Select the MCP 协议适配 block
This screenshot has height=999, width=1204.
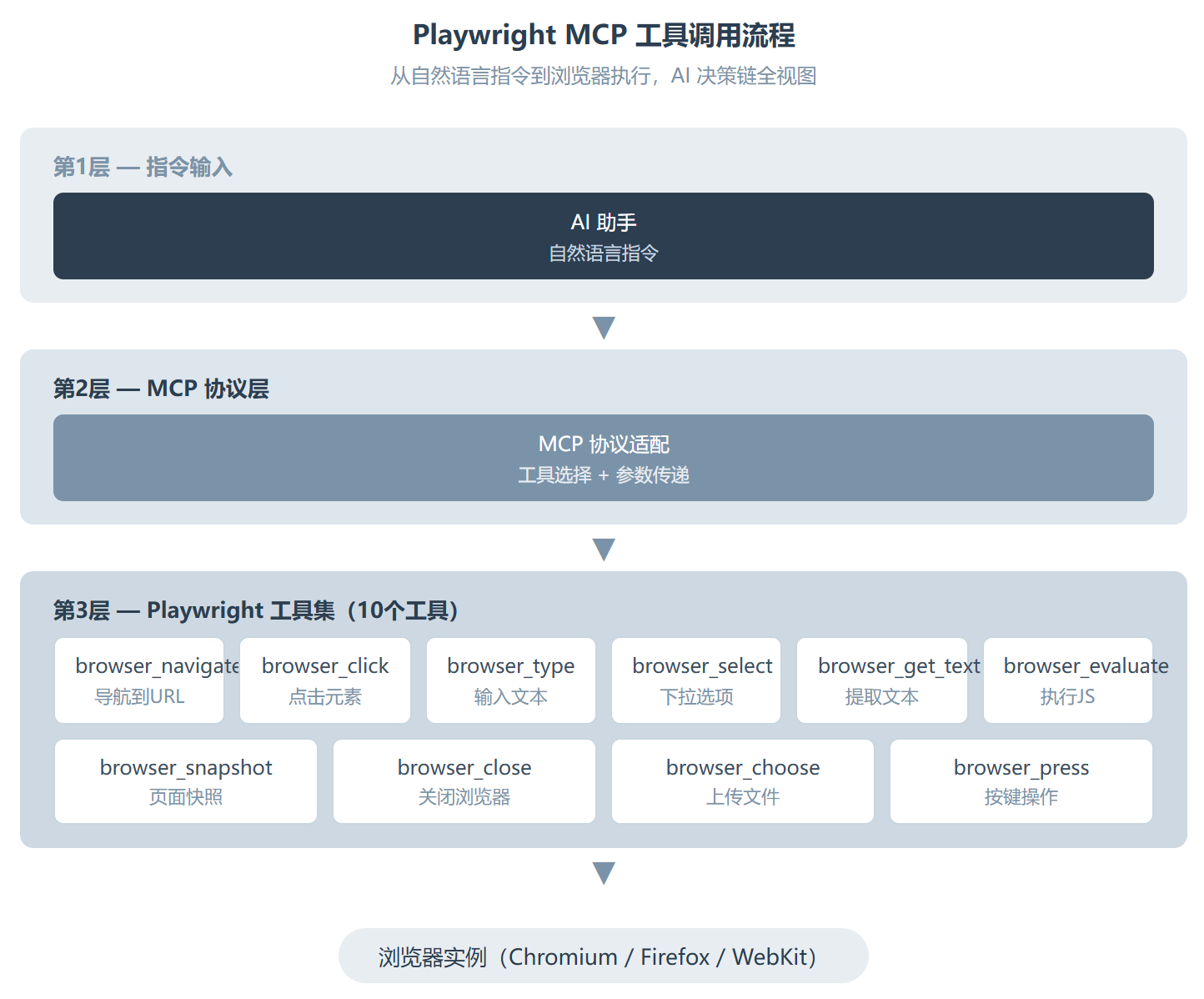[x=604, y=458]
